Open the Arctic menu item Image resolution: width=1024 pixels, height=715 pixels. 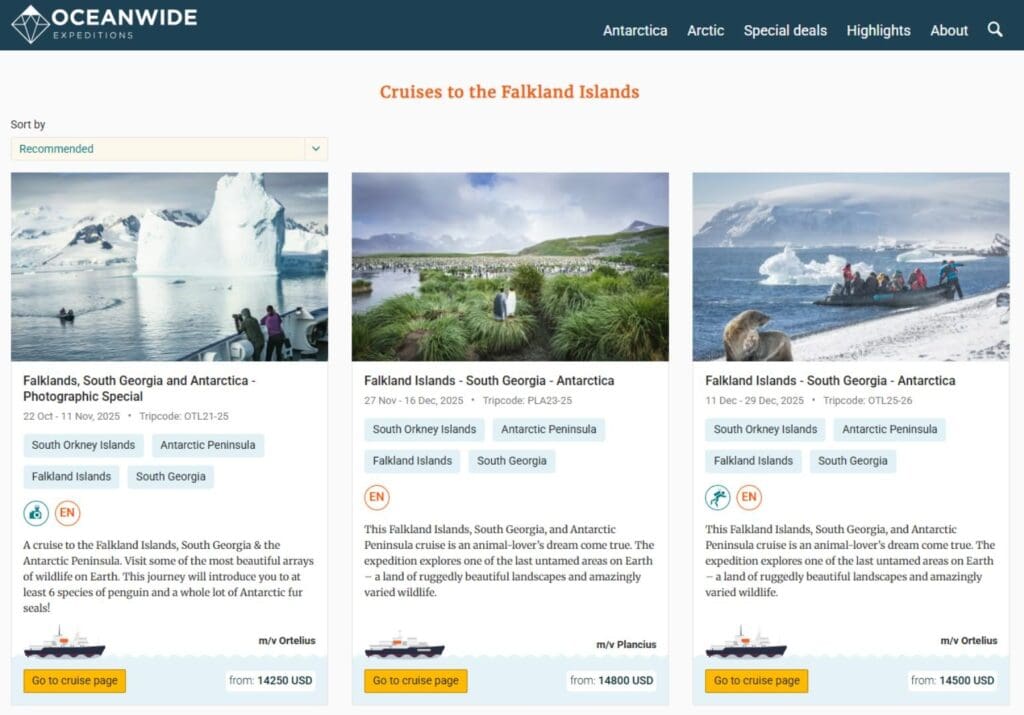[x=705, y=30]
